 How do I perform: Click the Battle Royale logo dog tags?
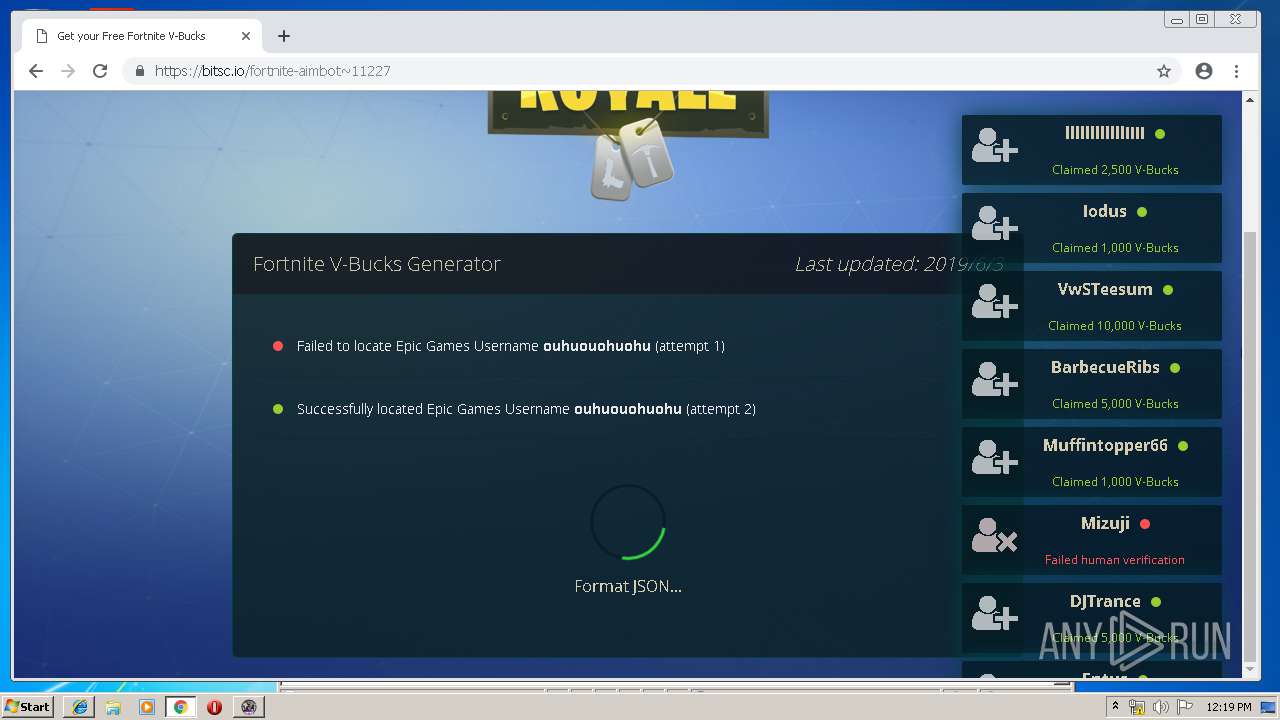(630, 160)
